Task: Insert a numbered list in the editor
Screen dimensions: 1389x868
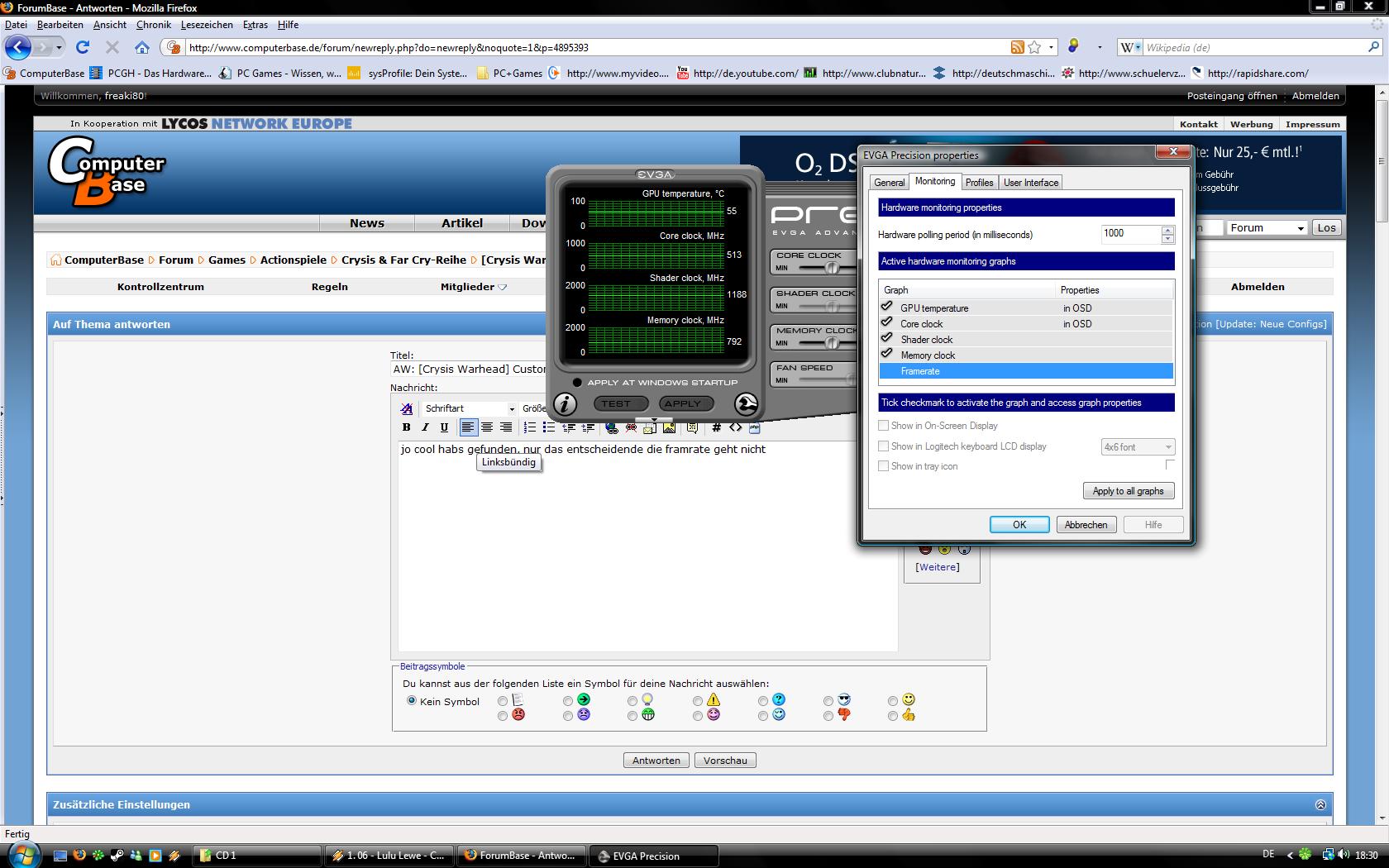Action: tap(530, 427)
